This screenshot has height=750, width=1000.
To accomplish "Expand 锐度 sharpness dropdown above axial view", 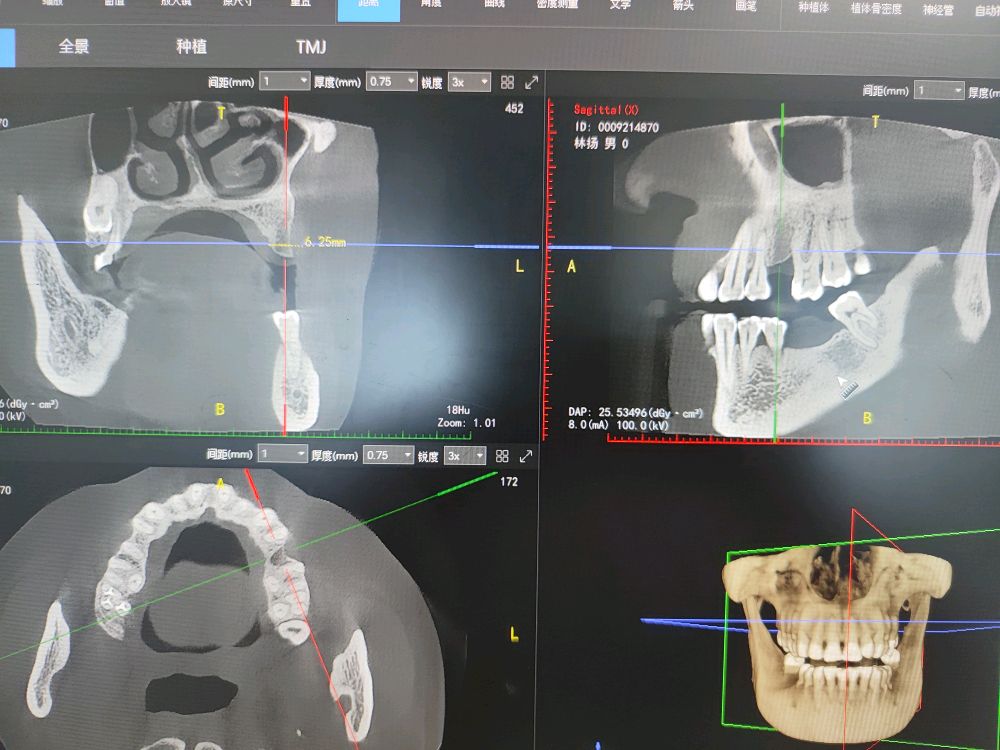I will click(x=467, y=455).
